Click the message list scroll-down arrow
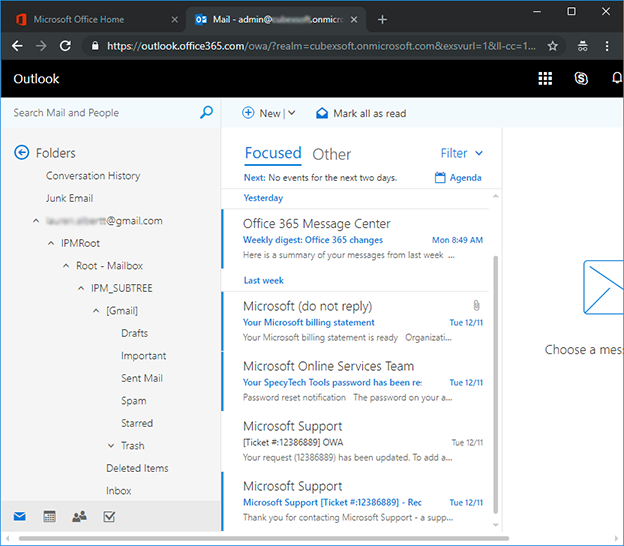624x546 pixels. 495,525
